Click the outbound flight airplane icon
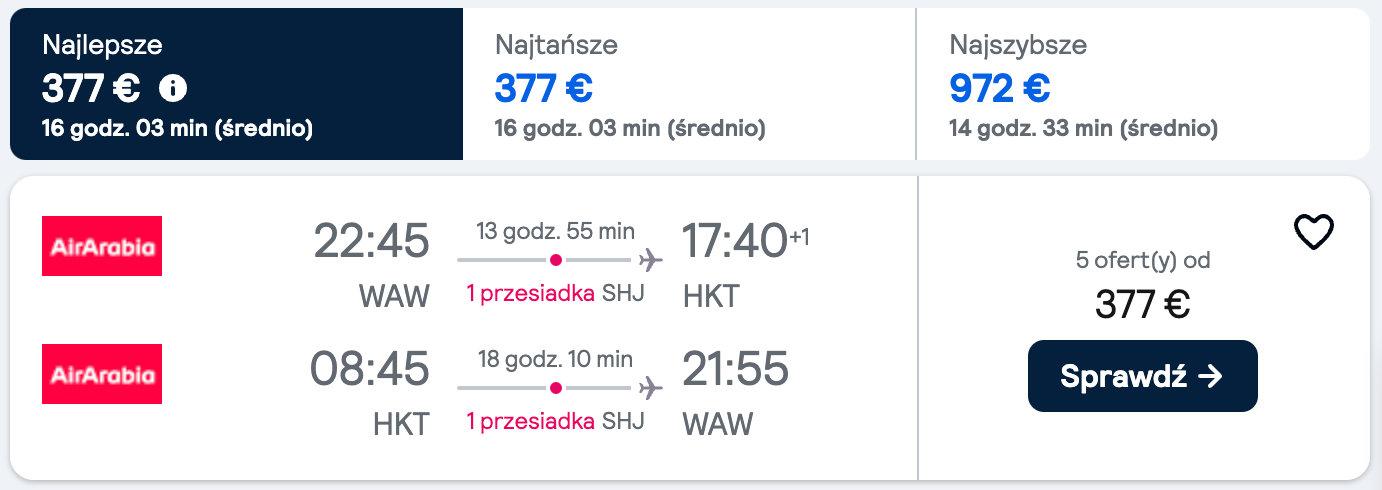This screenshot has width=1382, height=490. tap(650, 261)
